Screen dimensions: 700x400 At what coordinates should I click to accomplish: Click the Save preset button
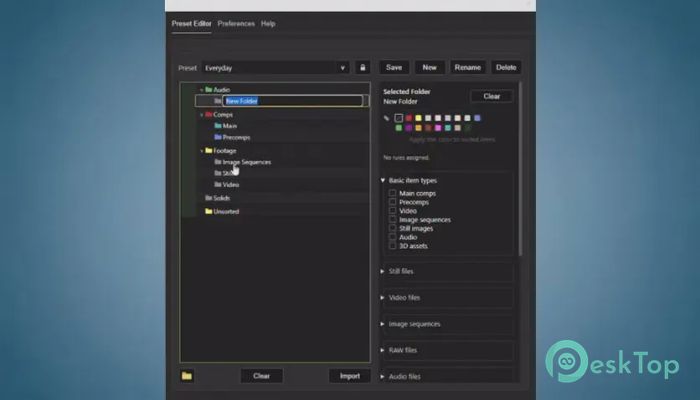point(394,67)
